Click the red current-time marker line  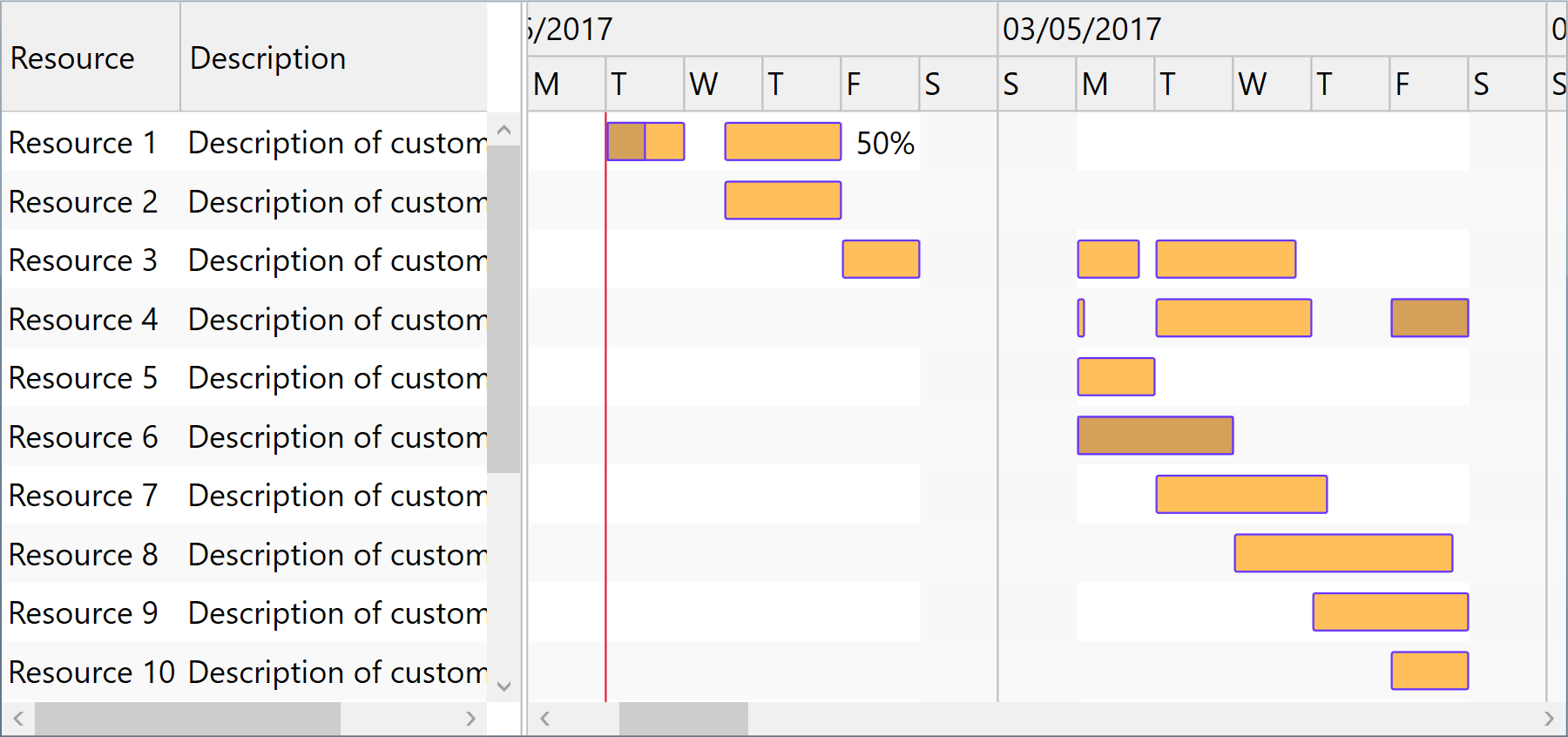(606, 392)
